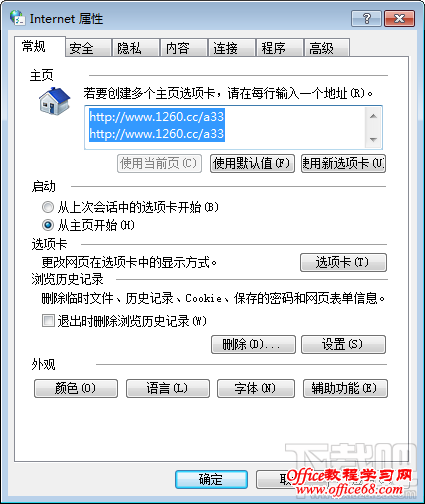Screen dimensions: 425x504
Task: Click the 删除(D)... button
Action: click(x=253, y=344)
